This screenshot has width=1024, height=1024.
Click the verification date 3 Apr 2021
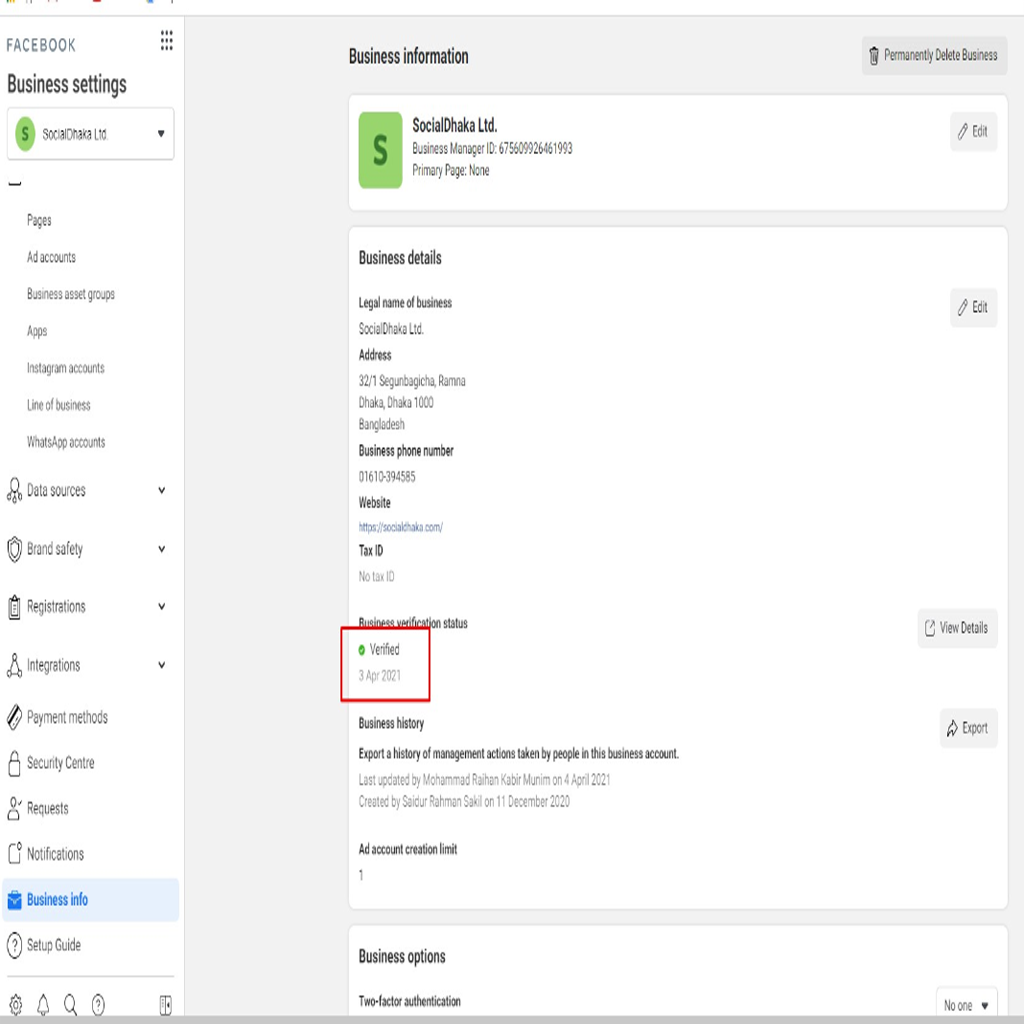point(379,676)
